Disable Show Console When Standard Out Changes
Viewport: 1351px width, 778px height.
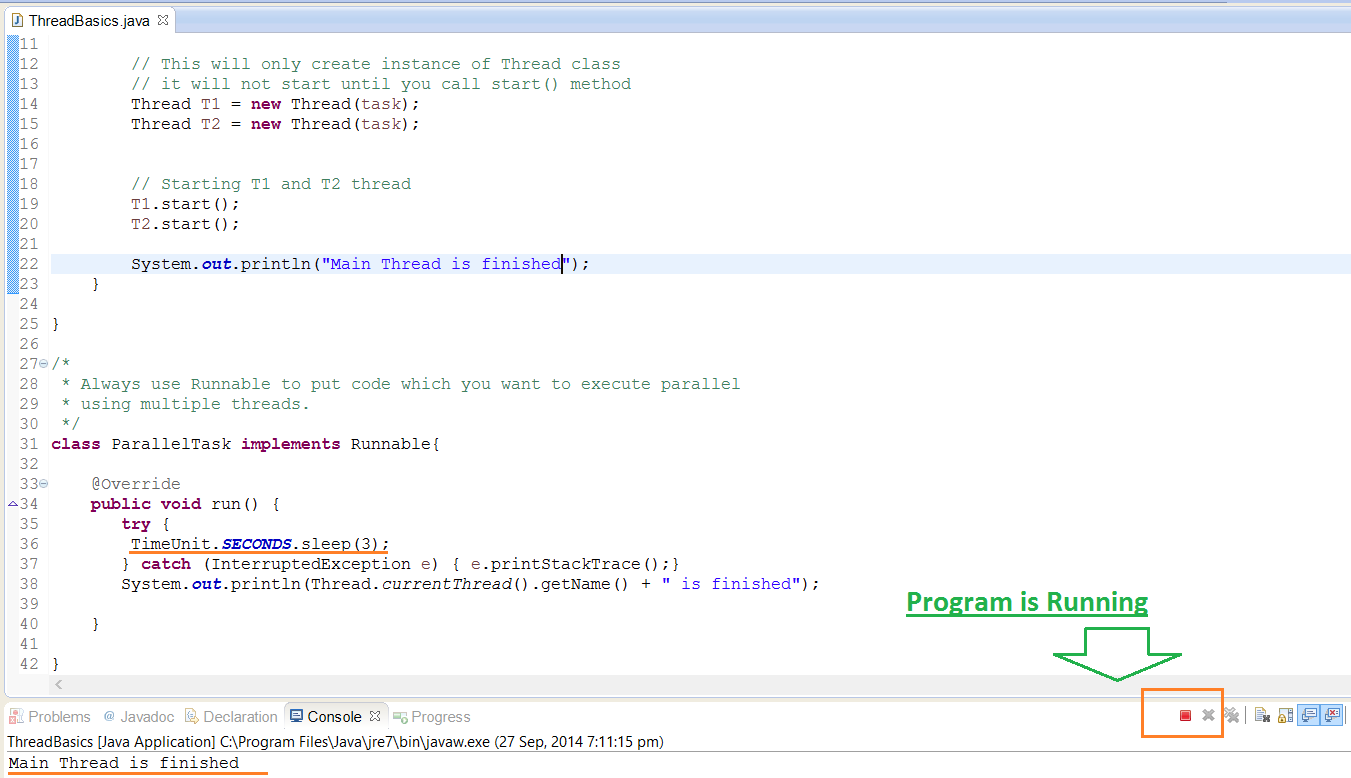click(1309, 715)
